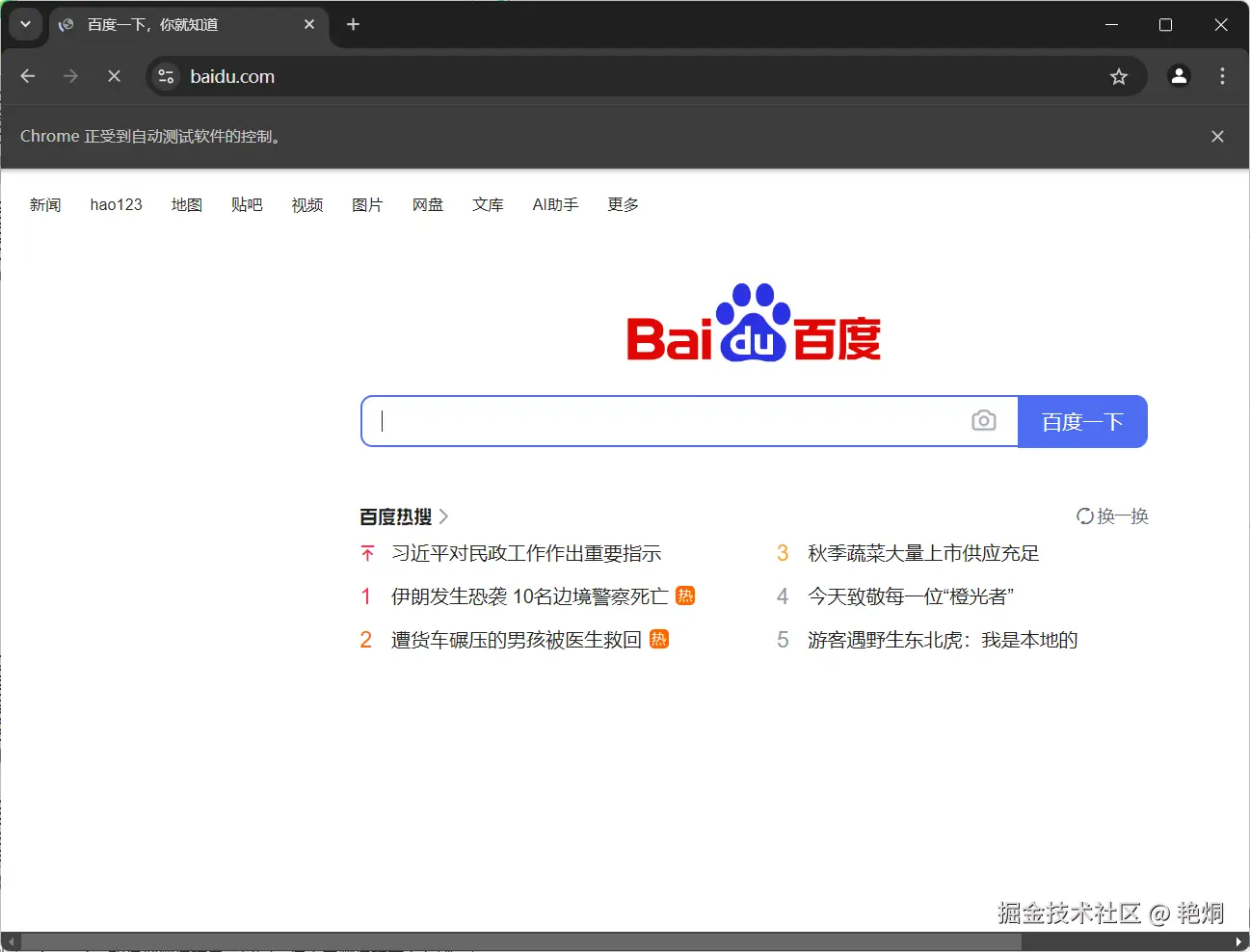Open the hao123 navigation link
Image resolution: width=1250 pixels, height=952 pixels.
click(116, 204)
